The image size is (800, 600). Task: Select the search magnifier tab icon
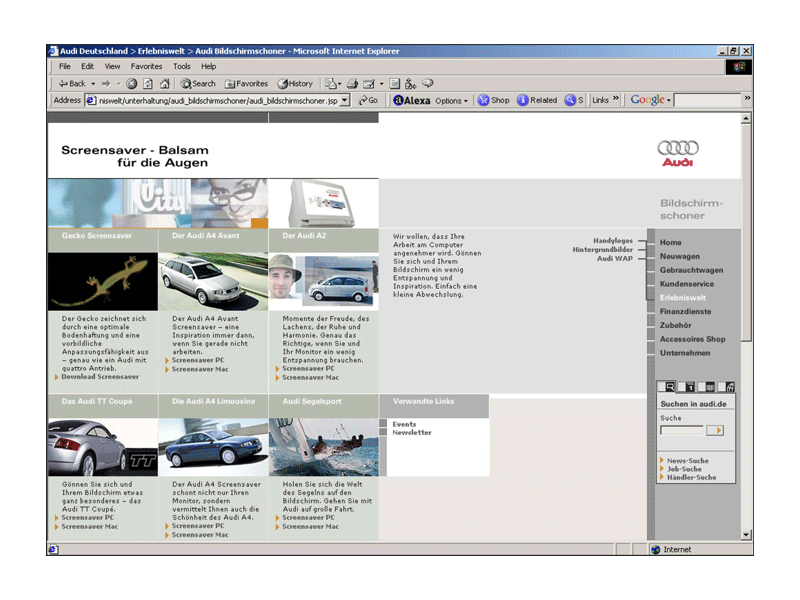670,387
